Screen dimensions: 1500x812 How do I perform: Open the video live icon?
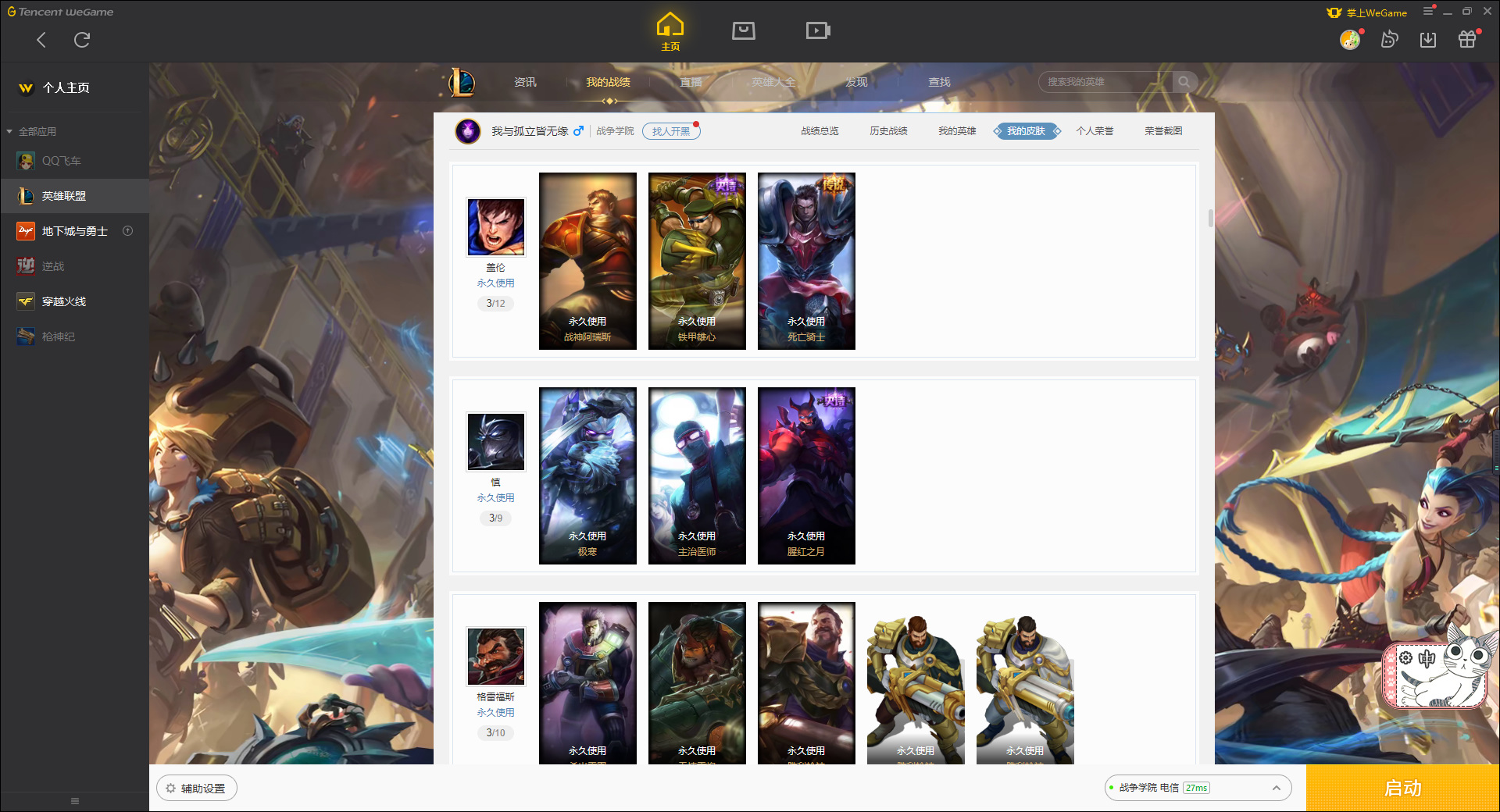pyautogui.click(x=818, y=30)
